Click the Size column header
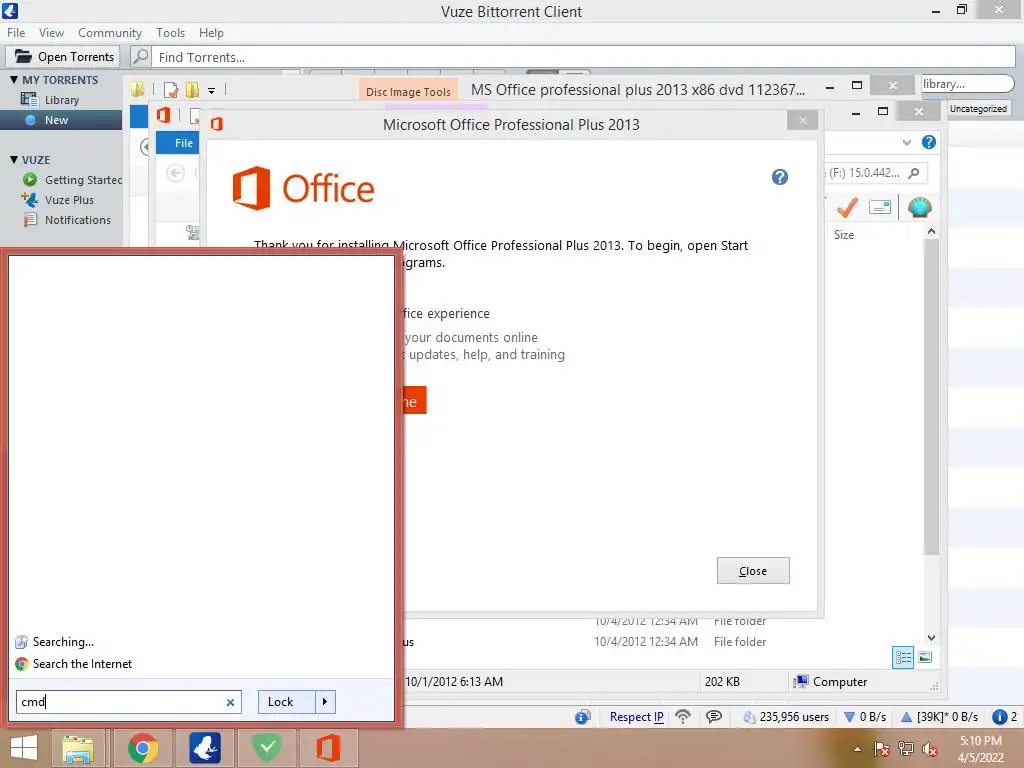Screen dimensions: 1024x768 pyautogui.click(x=844, y=234)
